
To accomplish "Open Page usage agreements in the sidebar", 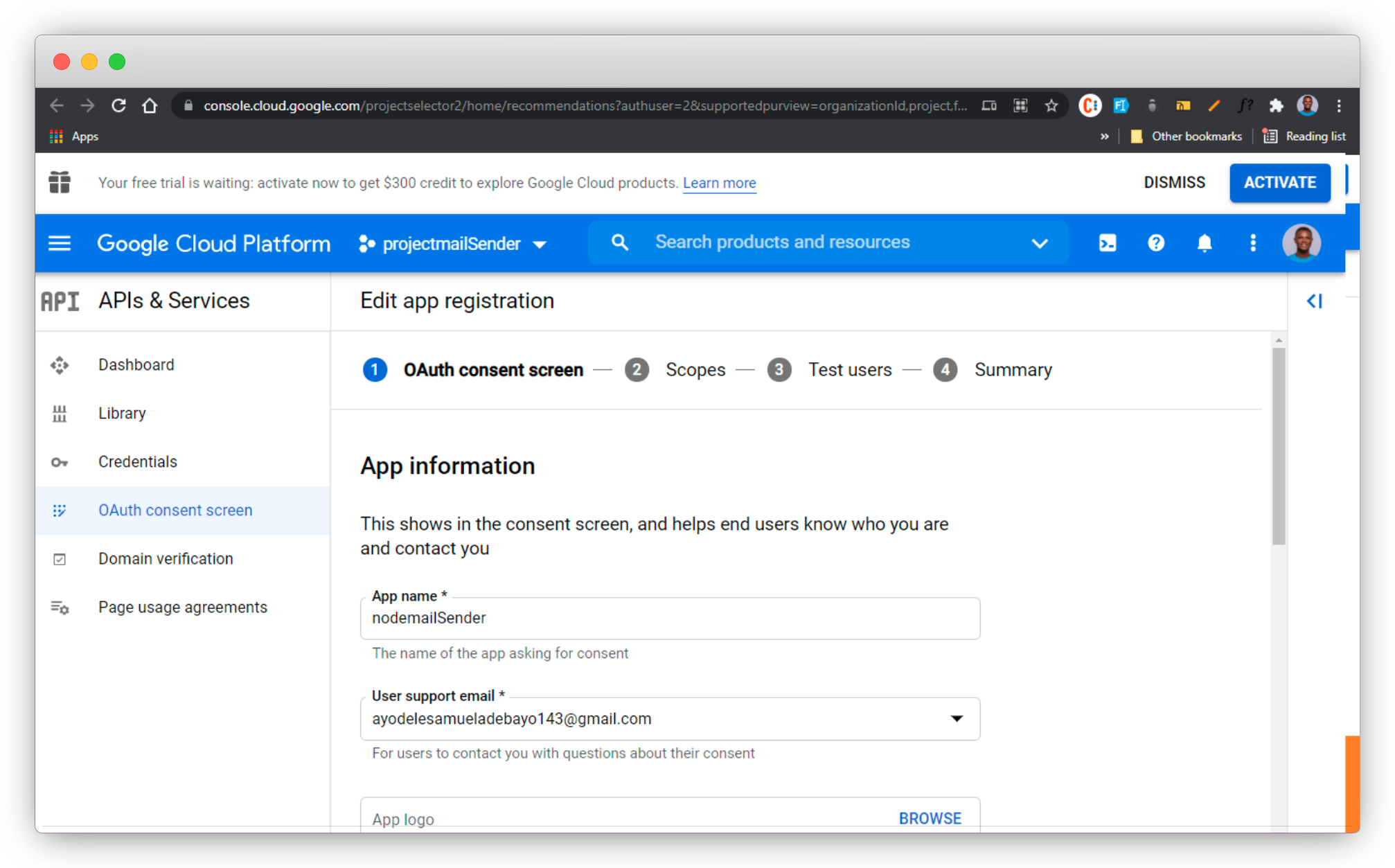I will pos(182,608).
